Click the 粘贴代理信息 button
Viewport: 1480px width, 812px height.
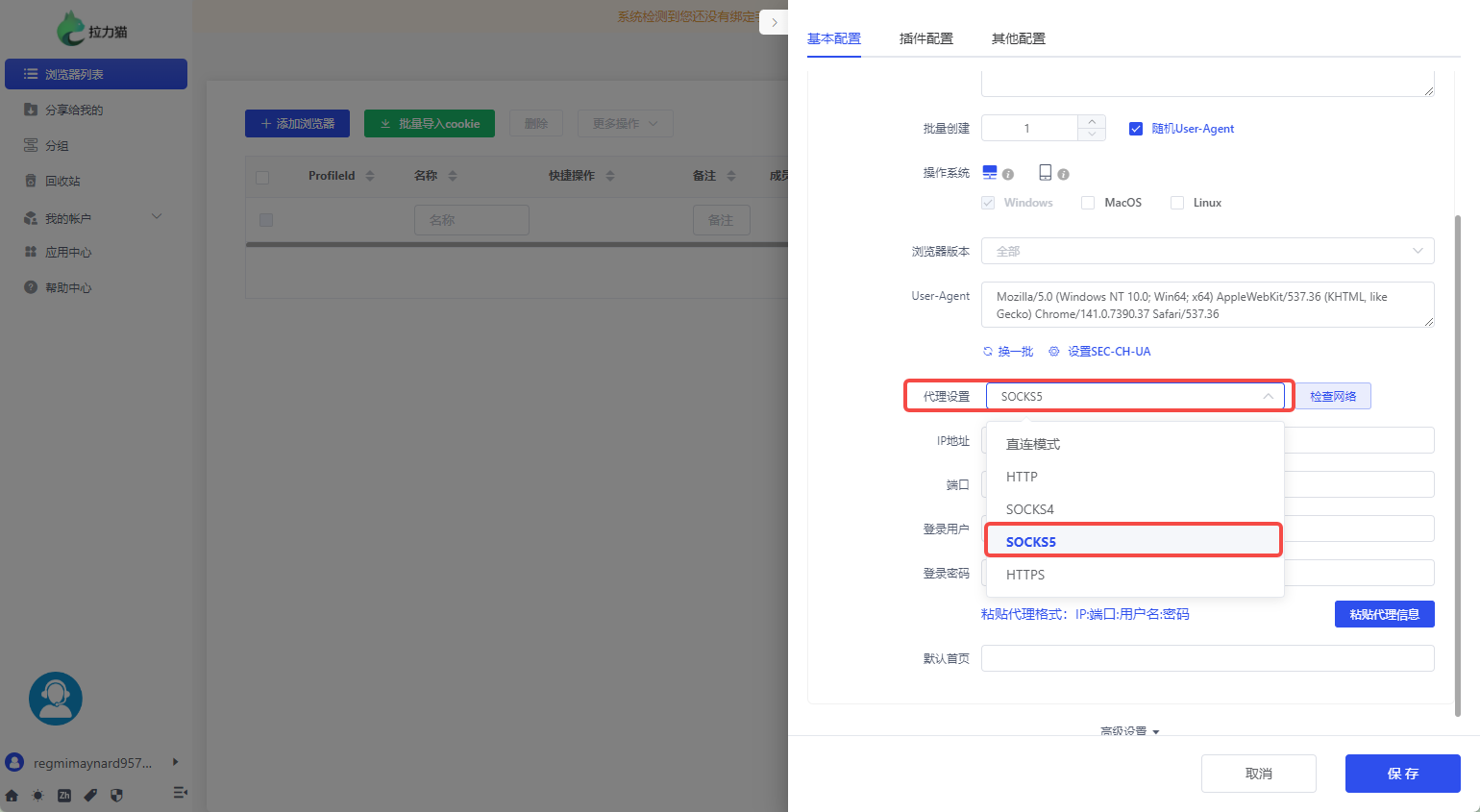click(1384, 614)
